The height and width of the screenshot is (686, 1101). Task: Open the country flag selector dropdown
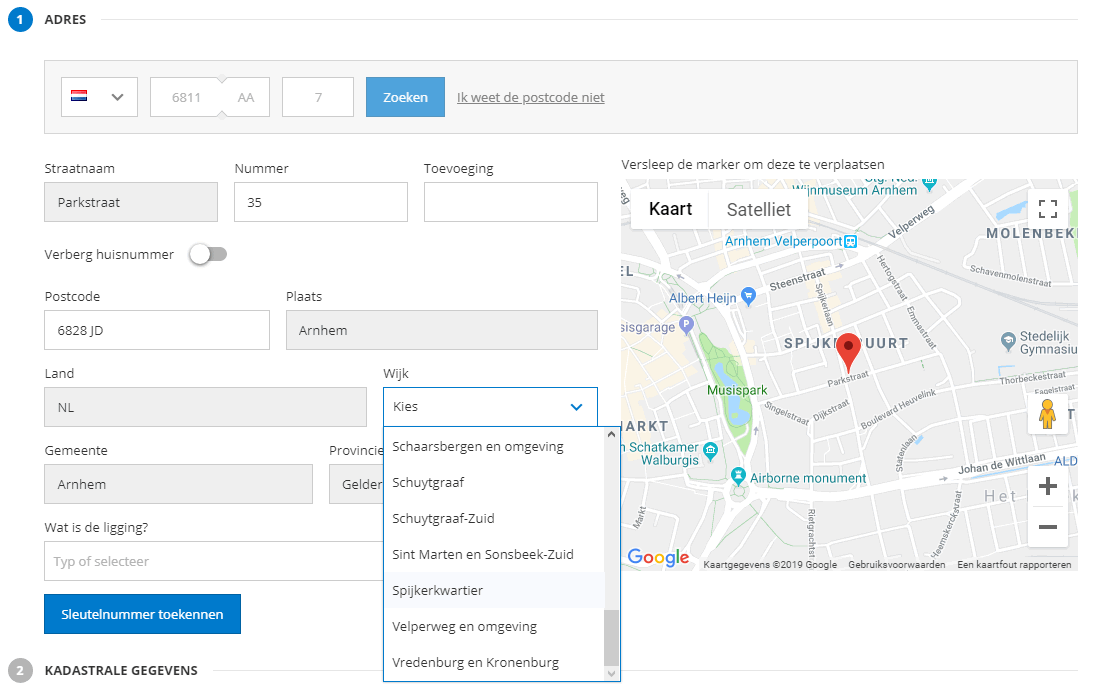[x=99, y=97]
